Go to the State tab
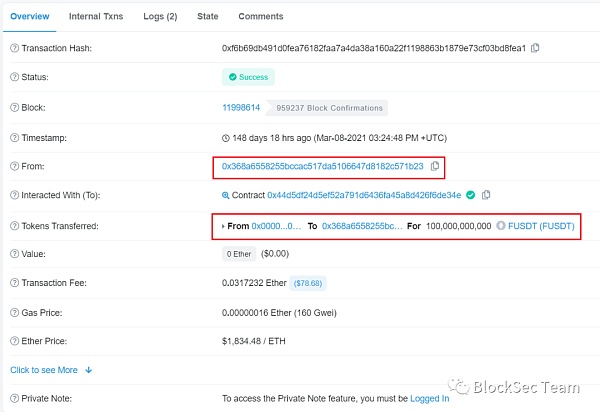600x412 pixels. [207, 17]
